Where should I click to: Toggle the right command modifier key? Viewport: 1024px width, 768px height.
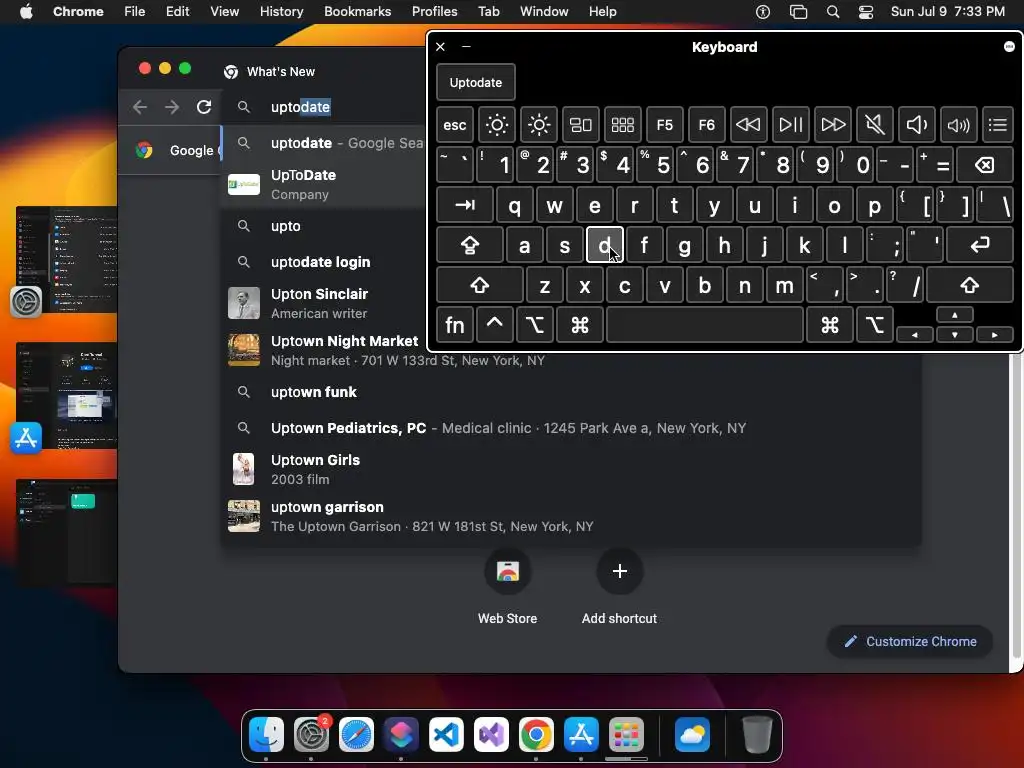(829, 325)
